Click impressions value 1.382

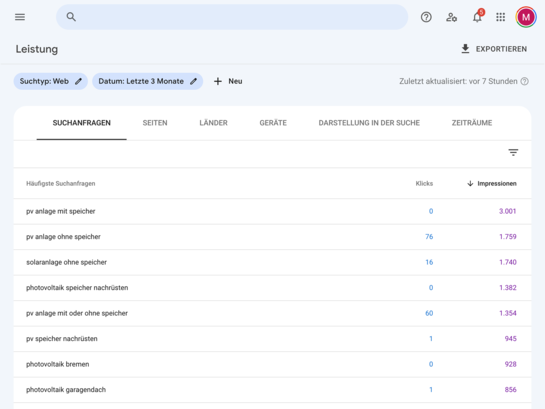(x=508, y=288)
